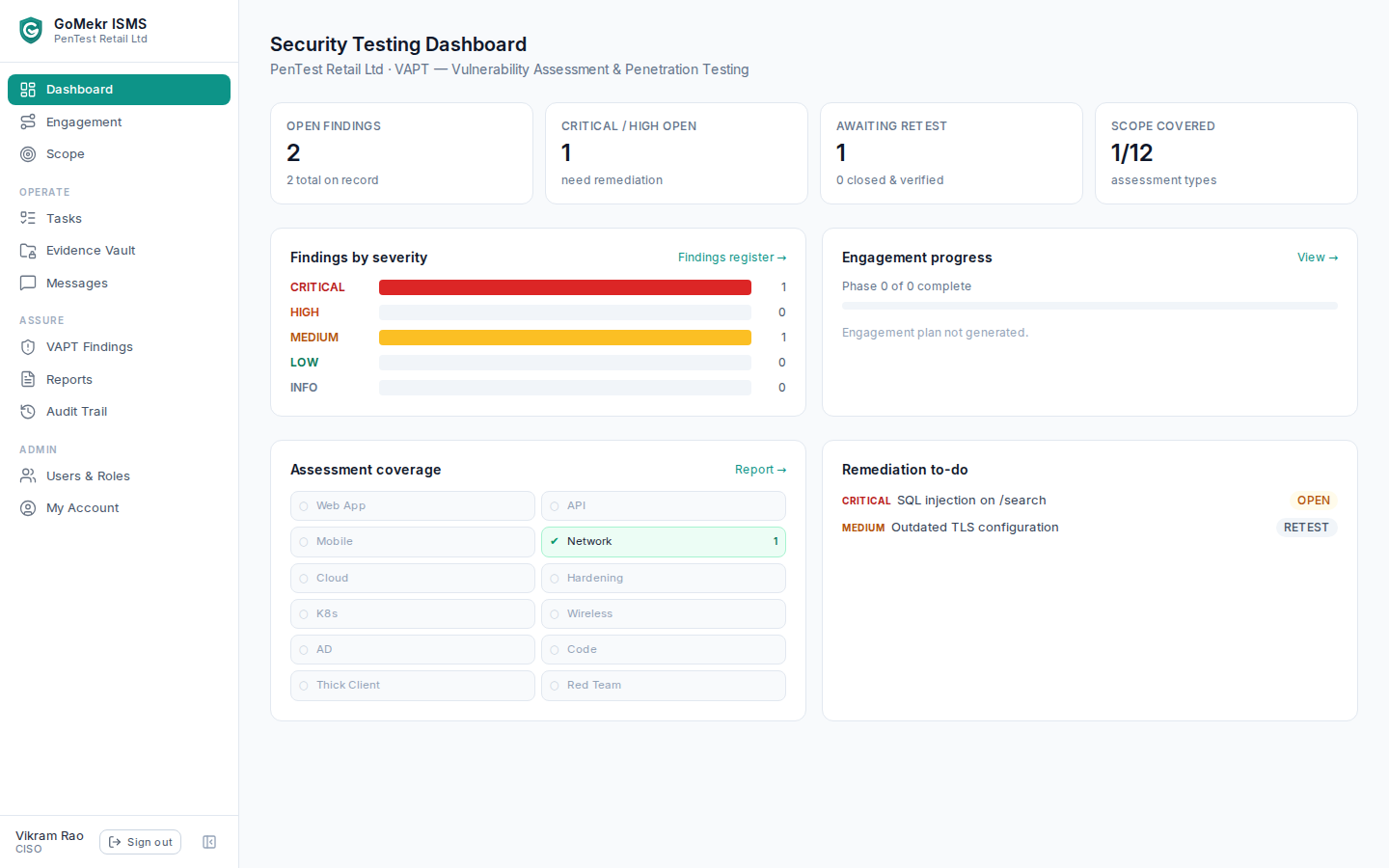This screenshot has height=868, width=1389.
Task: Select the Mobile coverage tile
Action: coord(413,542)
